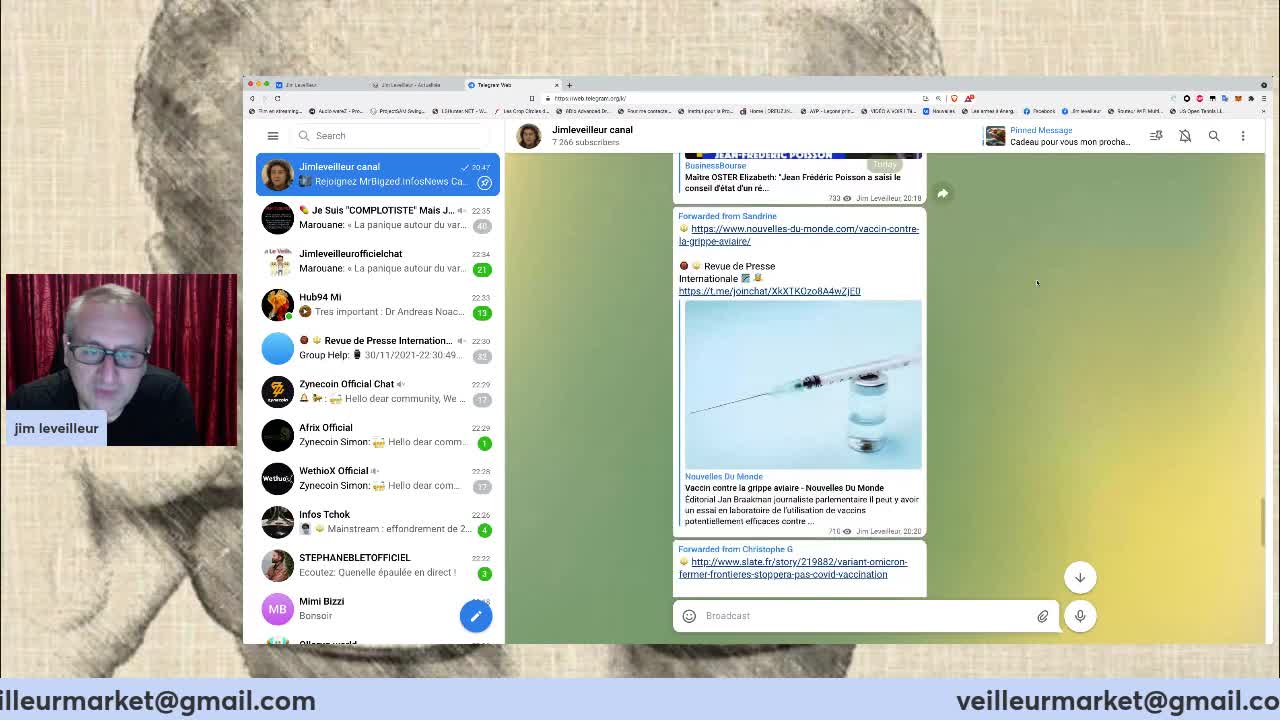Open the Revue de Presse Internationale chat

(x=378, y=348)
